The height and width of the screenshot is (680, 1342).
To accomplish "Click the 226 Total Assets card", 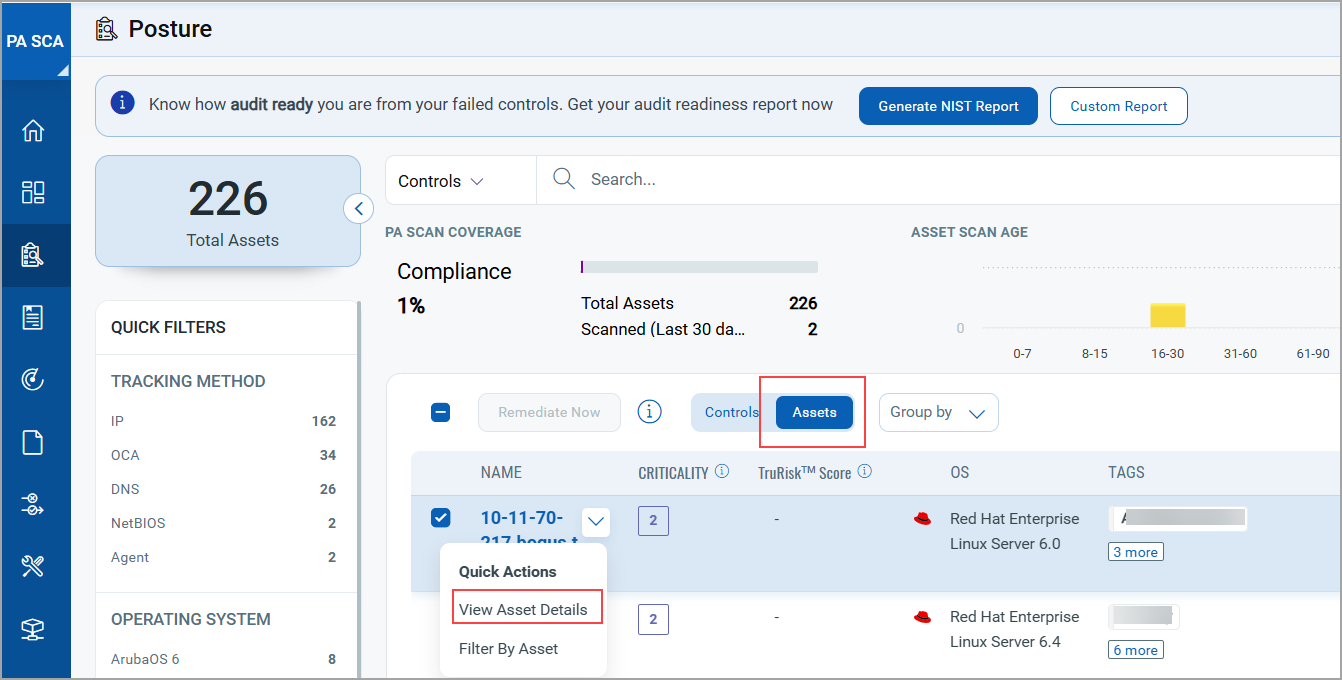I will click(x=228, y=211).
